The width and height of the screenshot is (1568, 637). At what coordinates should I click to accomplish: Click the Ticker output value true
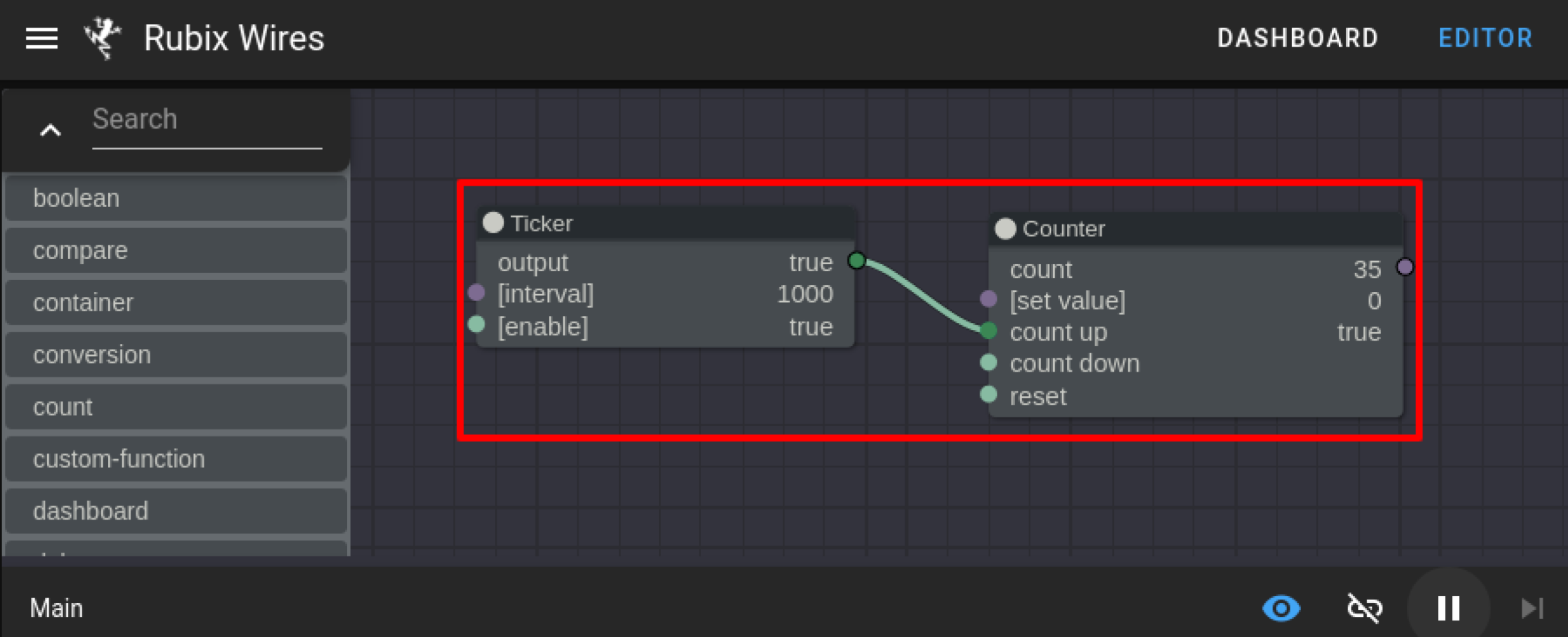click(811, 263)
